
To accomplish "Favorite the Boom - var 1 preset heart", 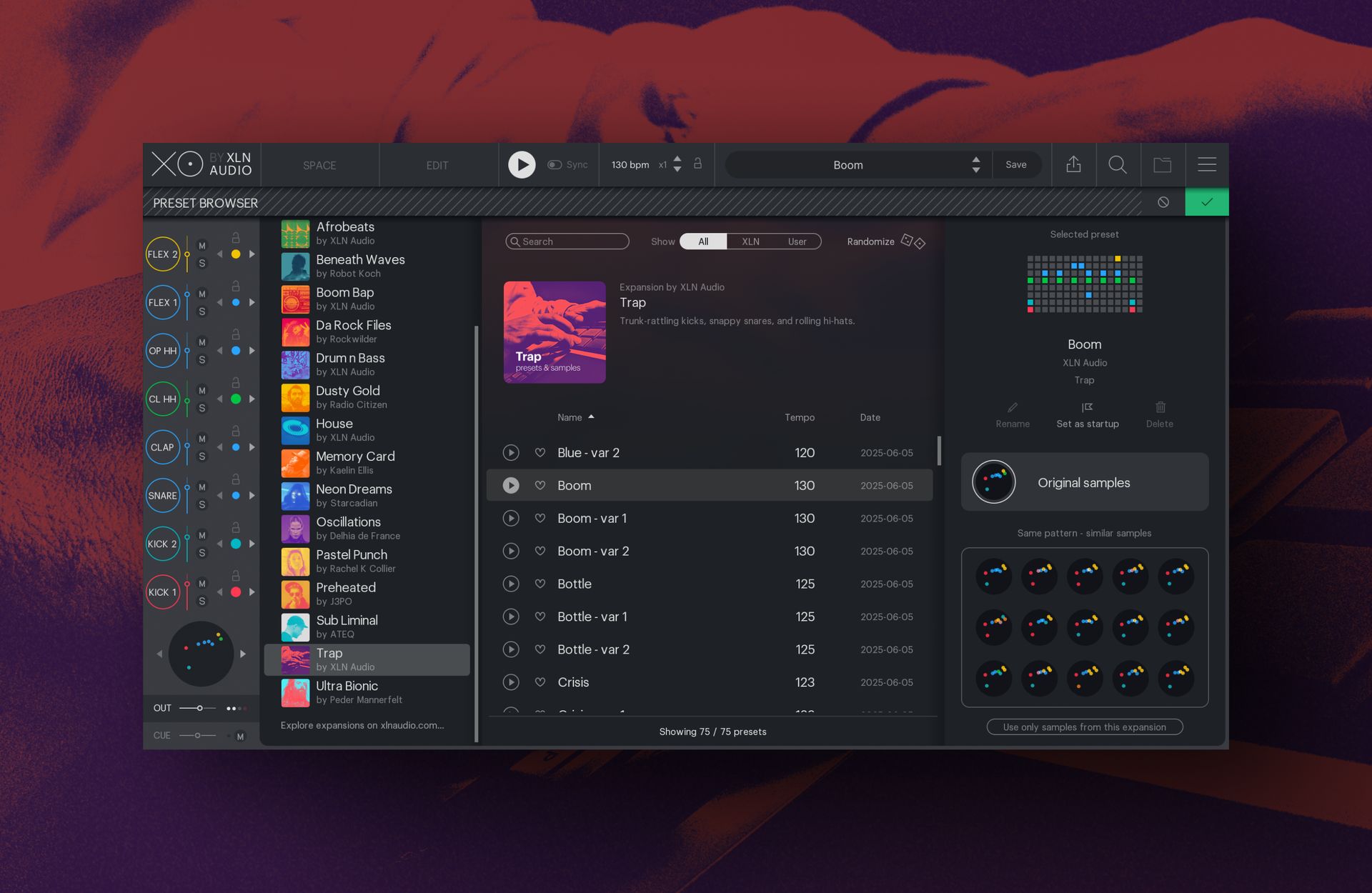I will pos(540,518).
